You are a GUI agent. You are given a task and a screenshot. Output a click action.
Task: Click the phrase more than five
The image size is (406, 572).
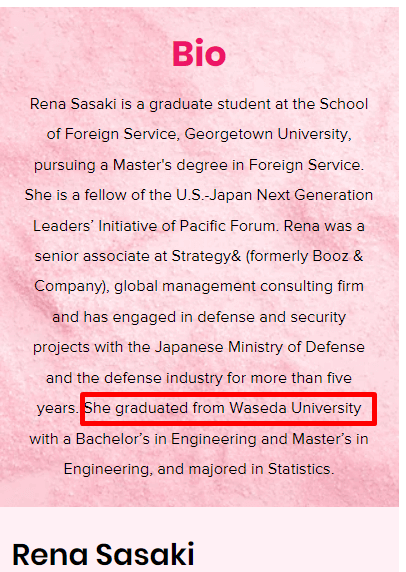click(x=301, y=378)
